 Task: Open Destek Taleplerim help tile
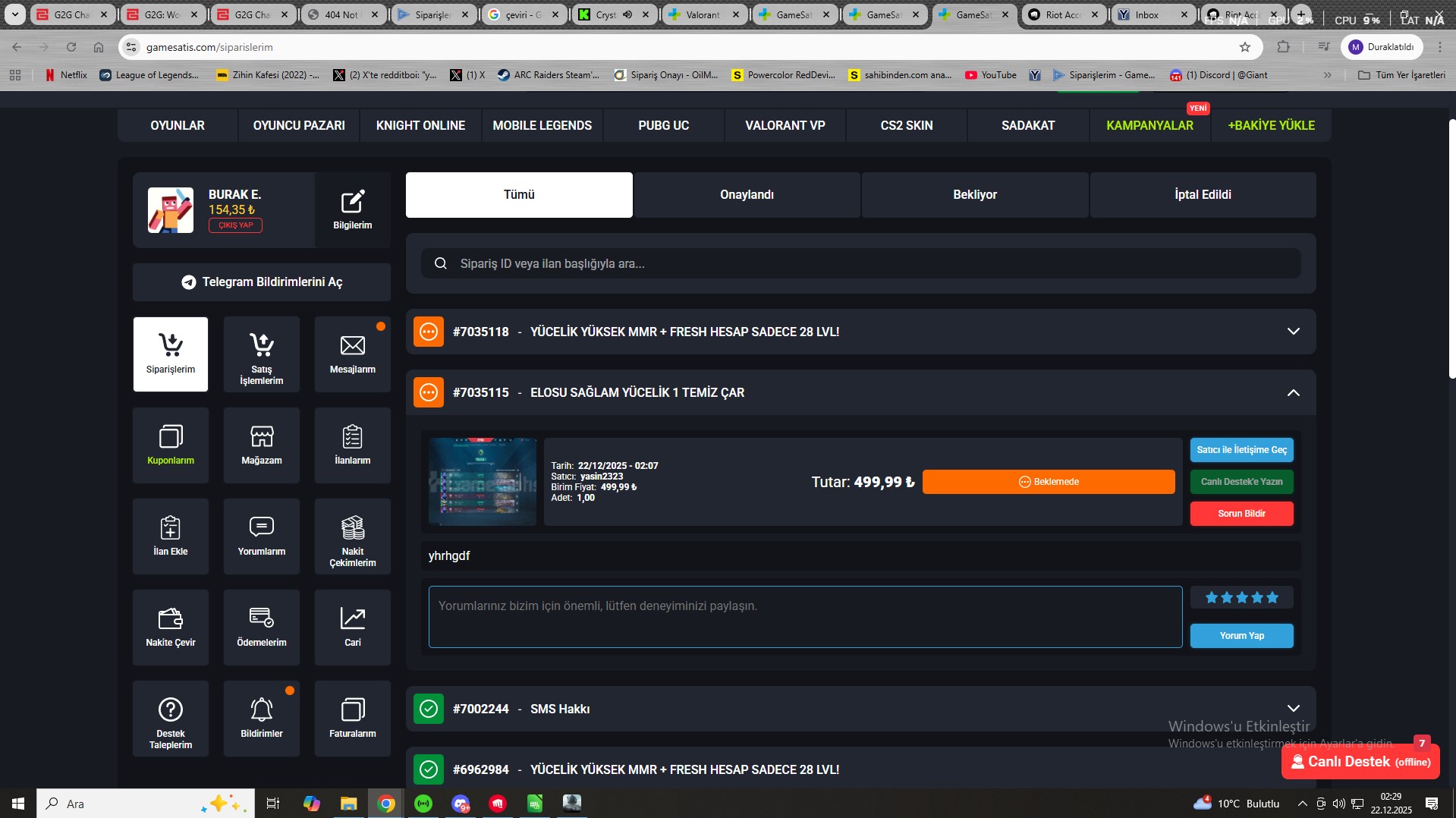coord(171,719)
